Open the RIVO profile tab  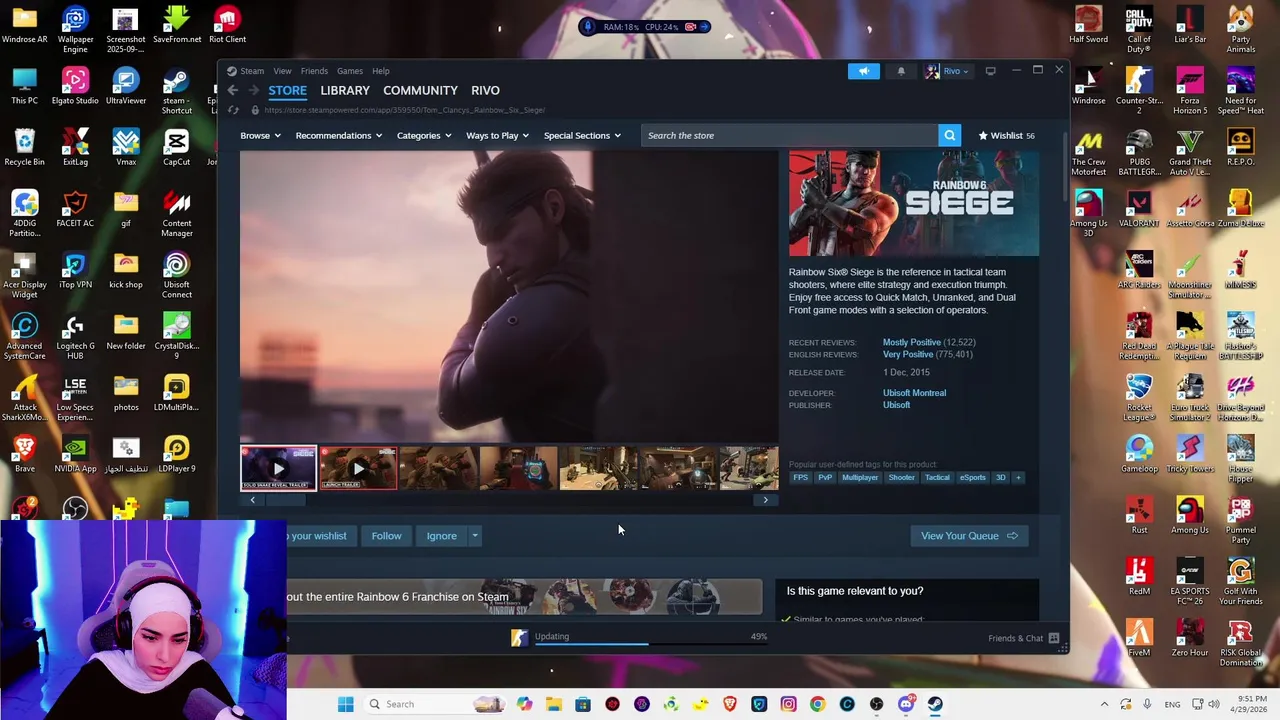[485, 90]
